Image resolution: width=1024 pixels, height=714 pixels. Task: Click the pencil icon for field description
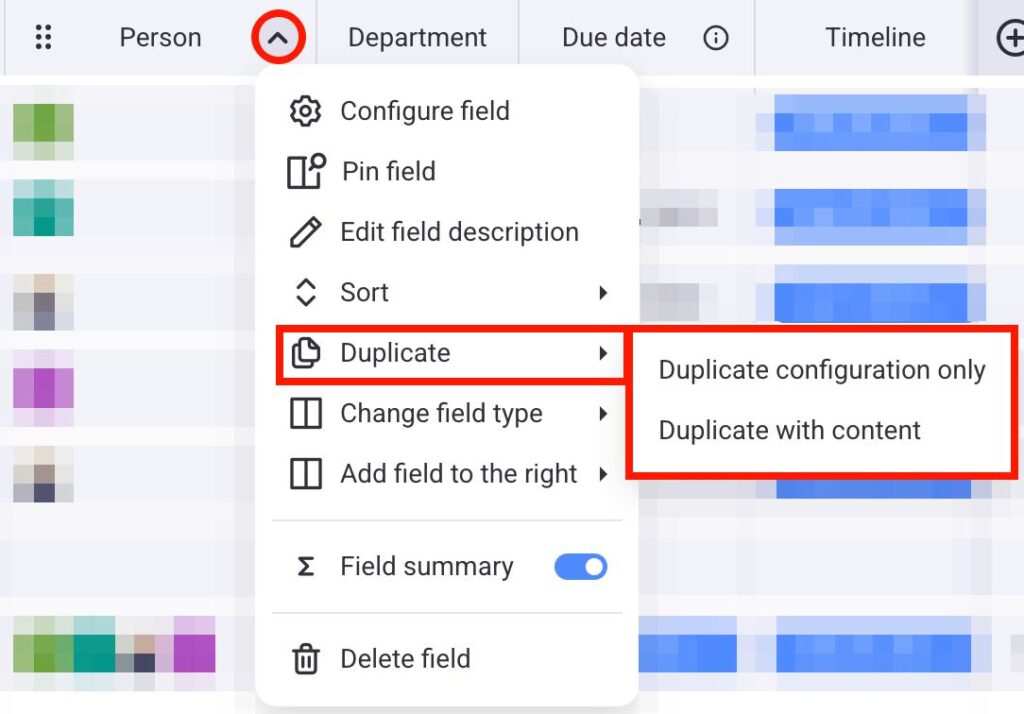point(305,232)
